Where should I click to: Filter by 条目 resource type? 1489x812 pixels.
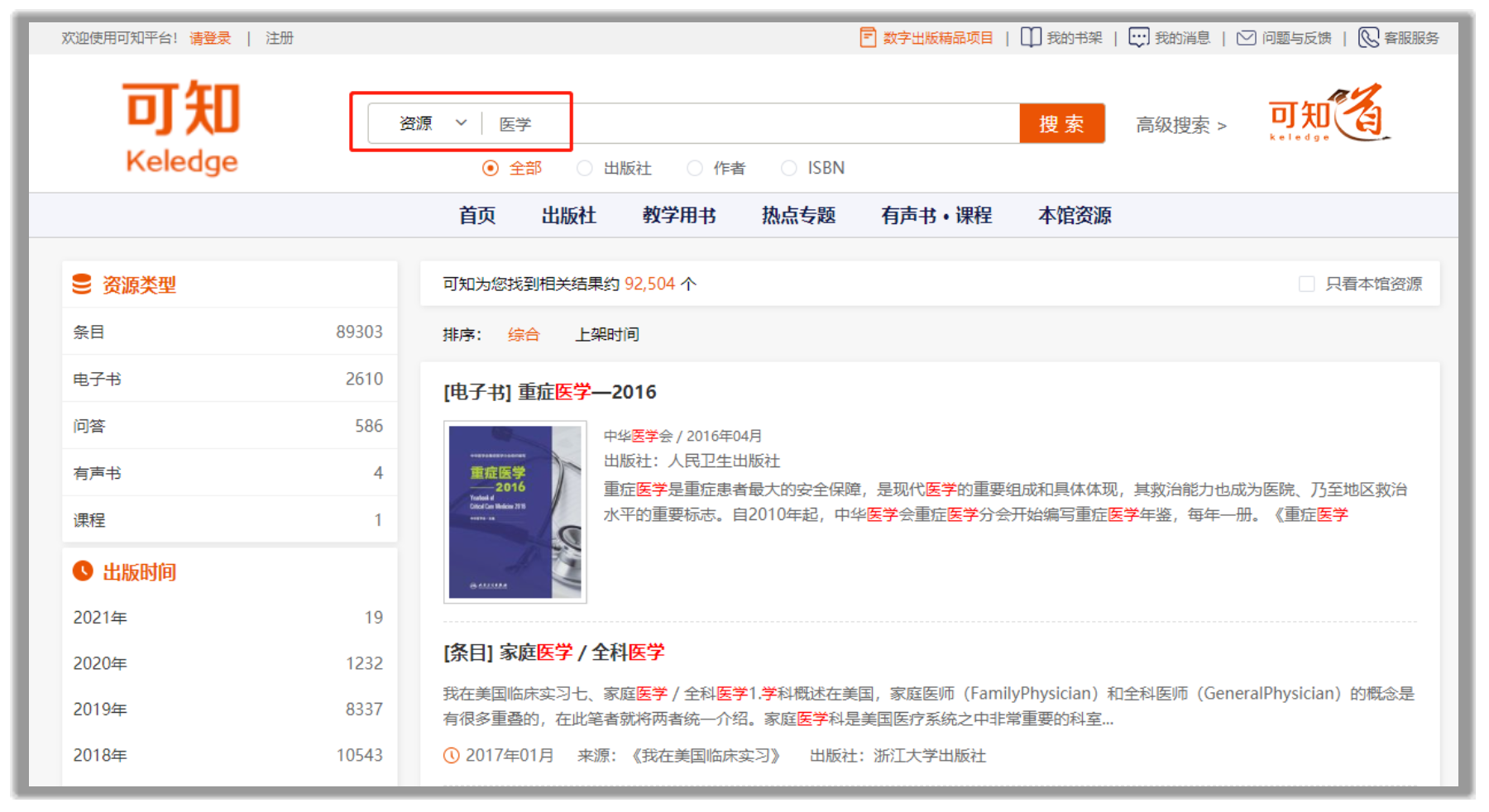point(228,332)
